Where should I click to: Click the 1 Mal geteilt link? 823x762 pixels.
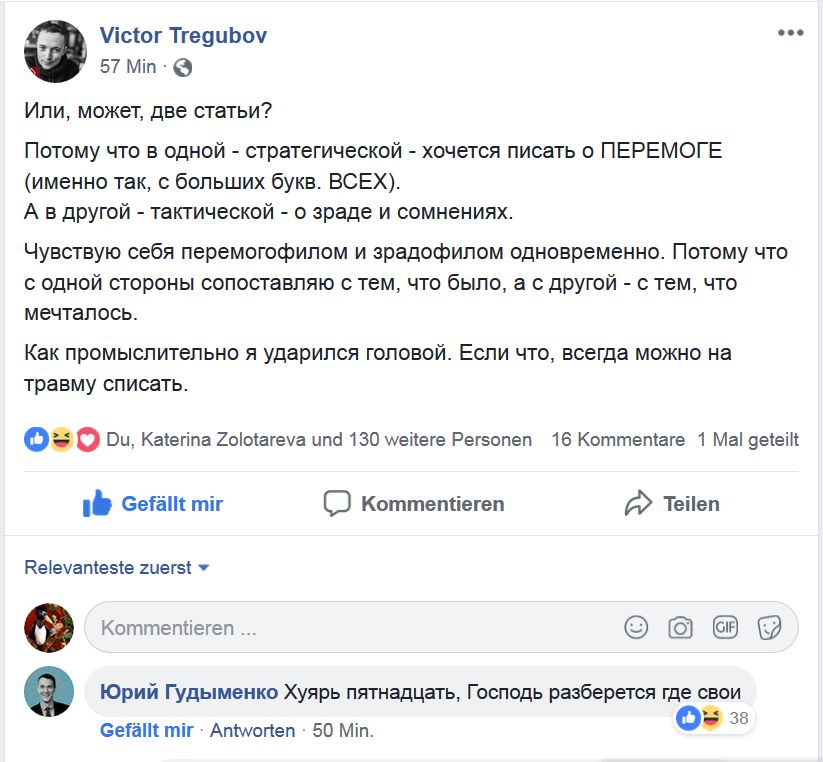tap(748, 439)
